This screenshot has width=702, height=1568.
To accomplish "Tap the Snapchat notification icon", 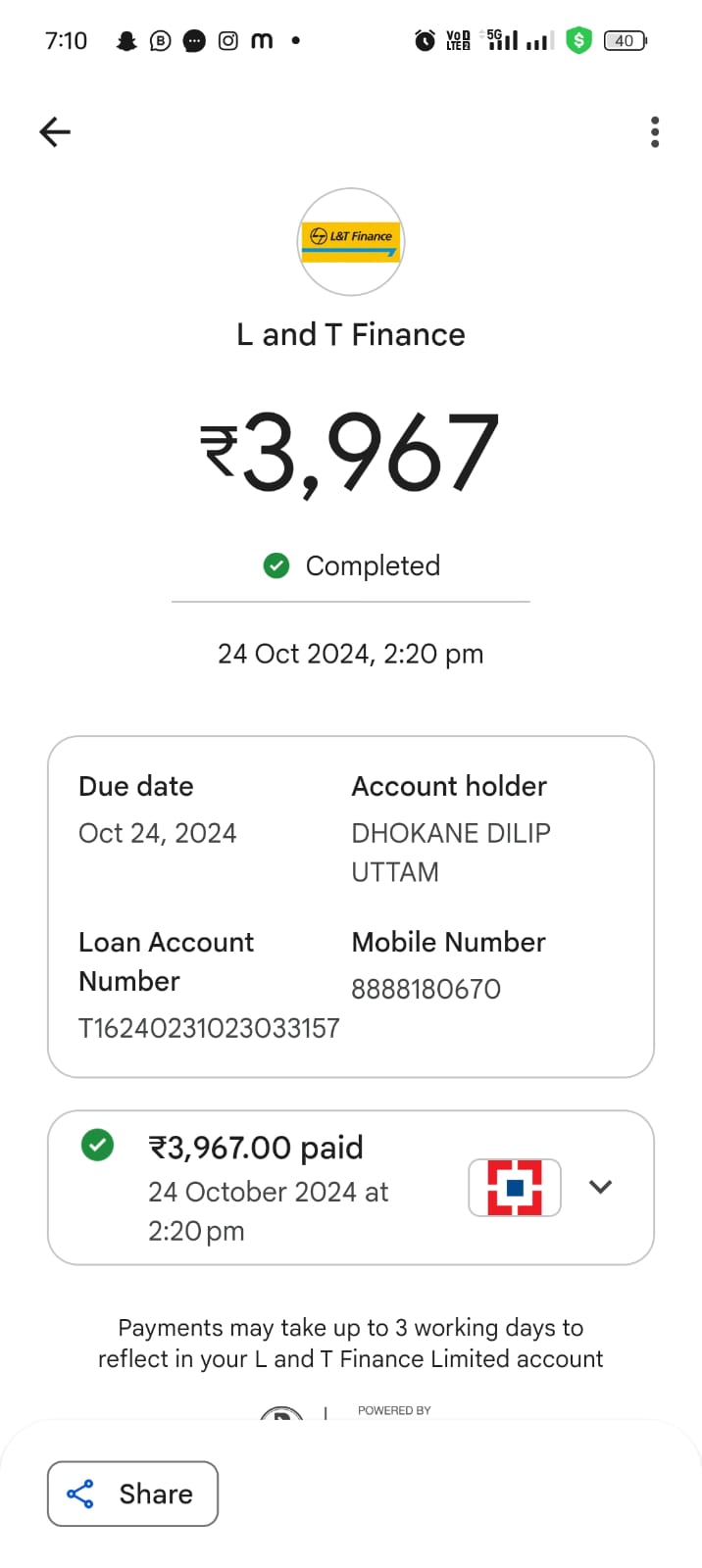I will pos(126,40).
